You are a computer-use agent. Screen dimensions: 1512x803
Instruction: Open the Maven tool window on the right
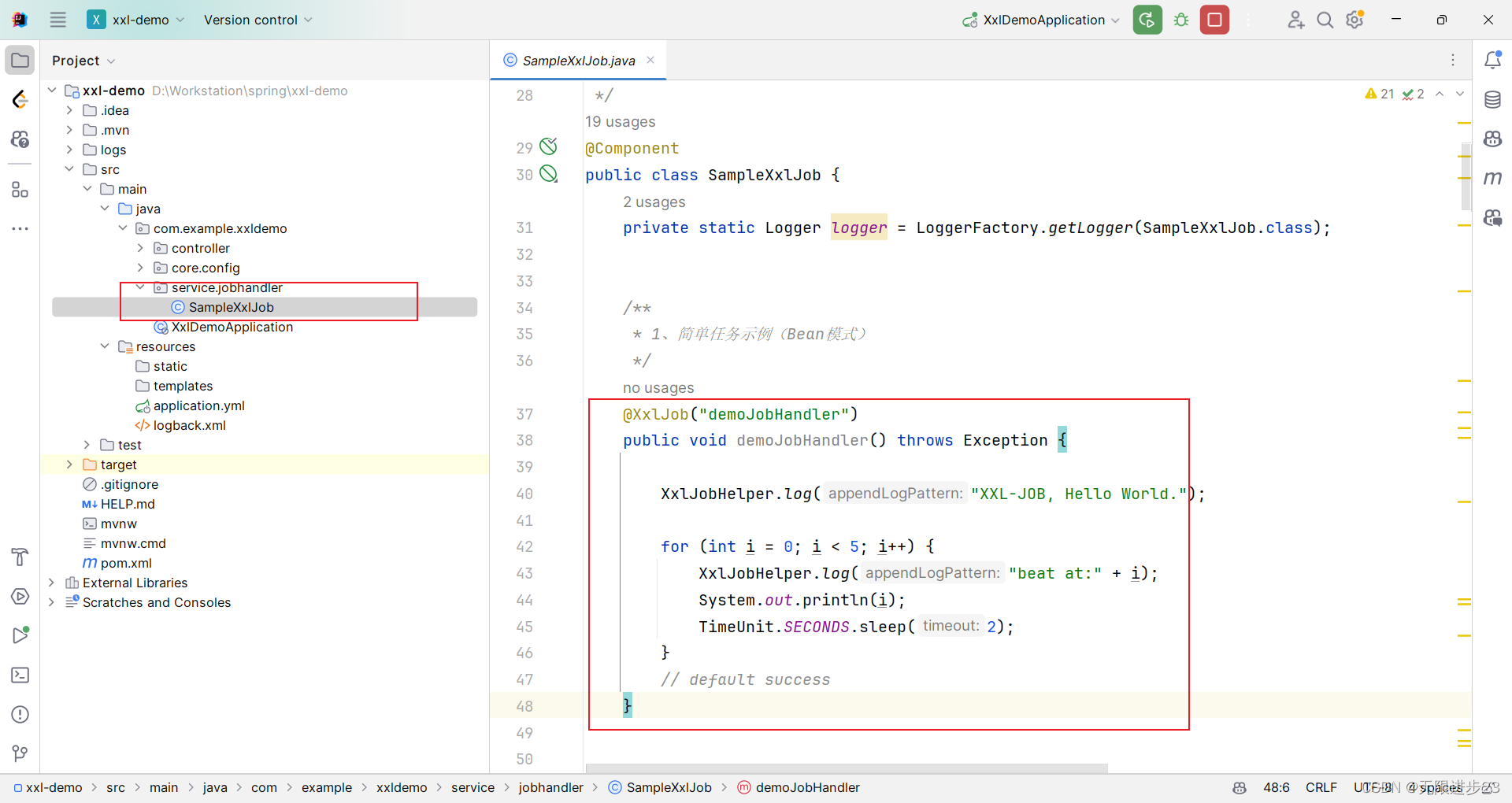pos(1494,178)
